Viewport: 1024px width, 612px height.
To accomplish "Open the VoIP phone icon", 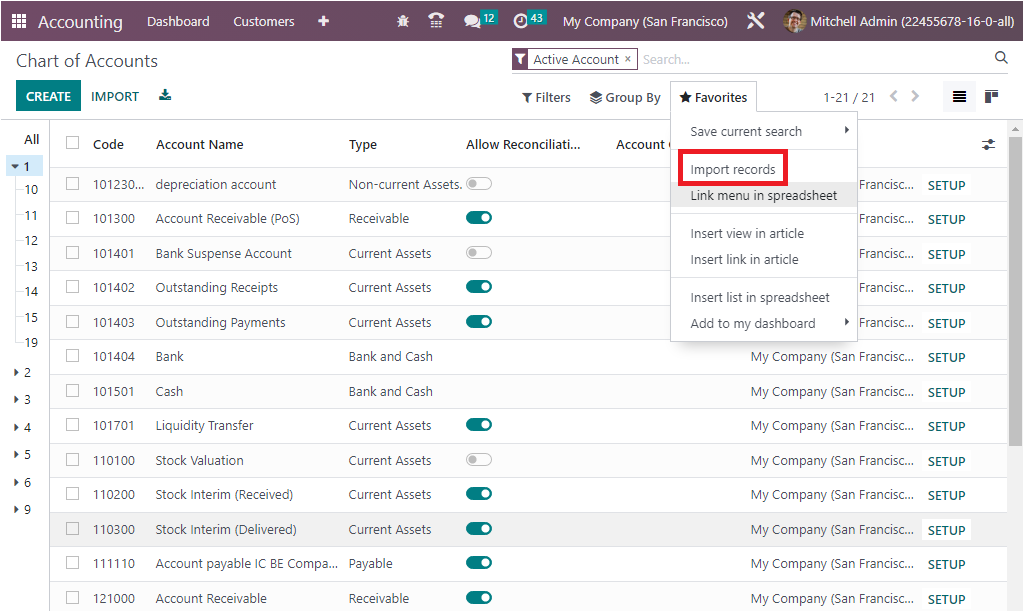I will (x=436, y=22).
